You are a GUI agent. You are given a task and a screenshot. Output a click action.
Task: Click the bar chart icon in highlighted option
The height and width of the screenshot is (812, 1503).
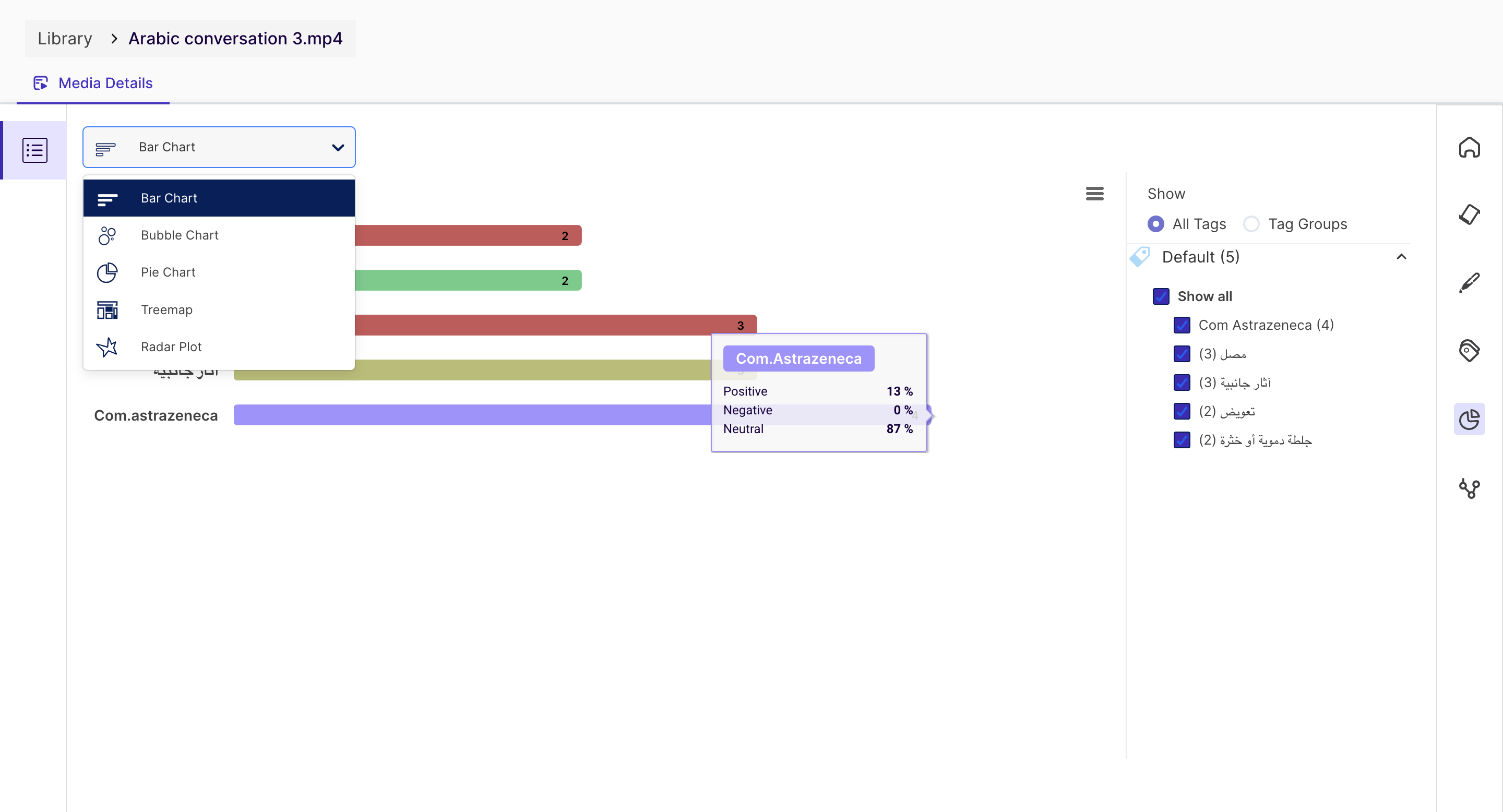108,199
